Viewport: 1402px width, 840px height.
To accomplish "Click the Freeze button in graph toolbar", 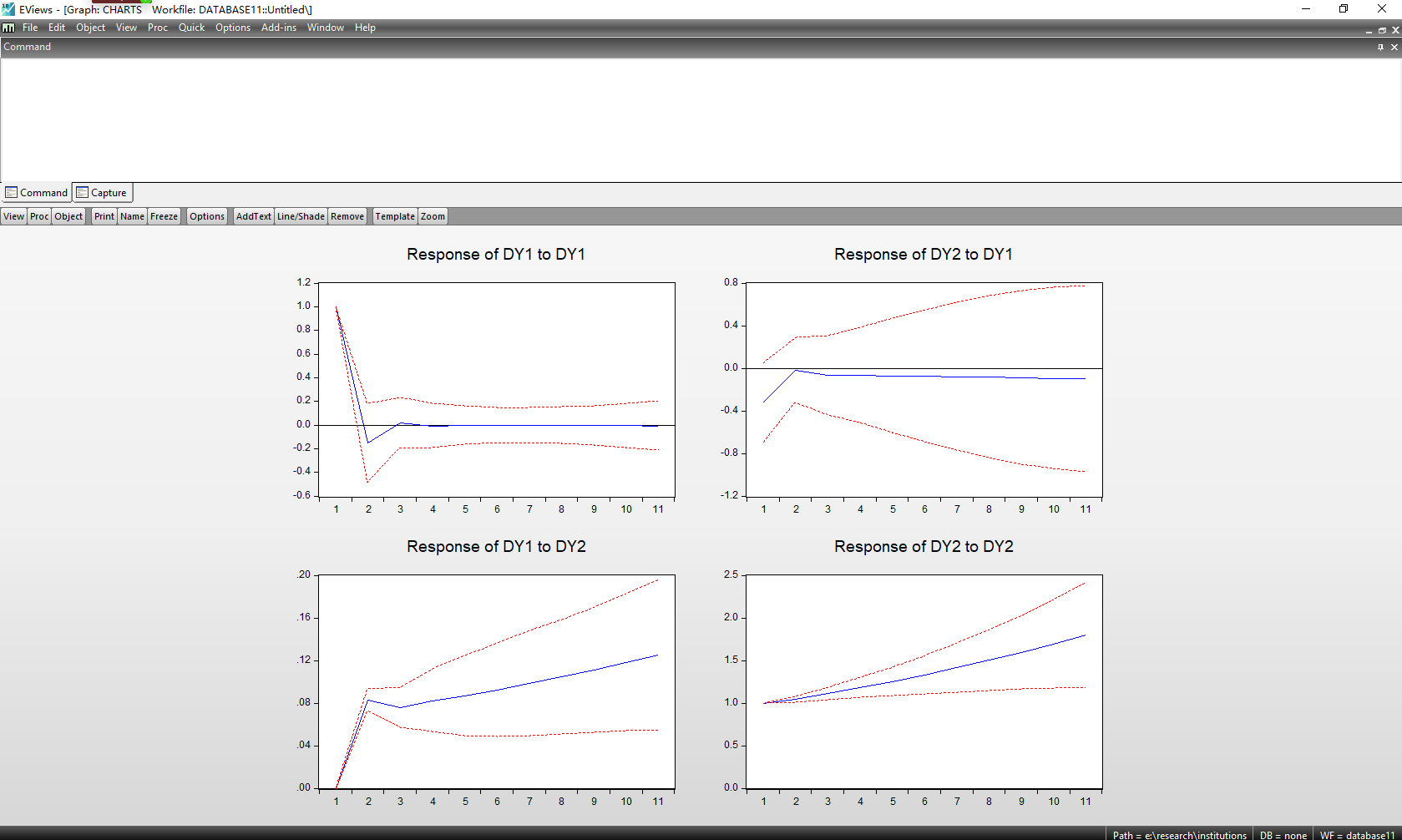I will click(x=164, y=216).
